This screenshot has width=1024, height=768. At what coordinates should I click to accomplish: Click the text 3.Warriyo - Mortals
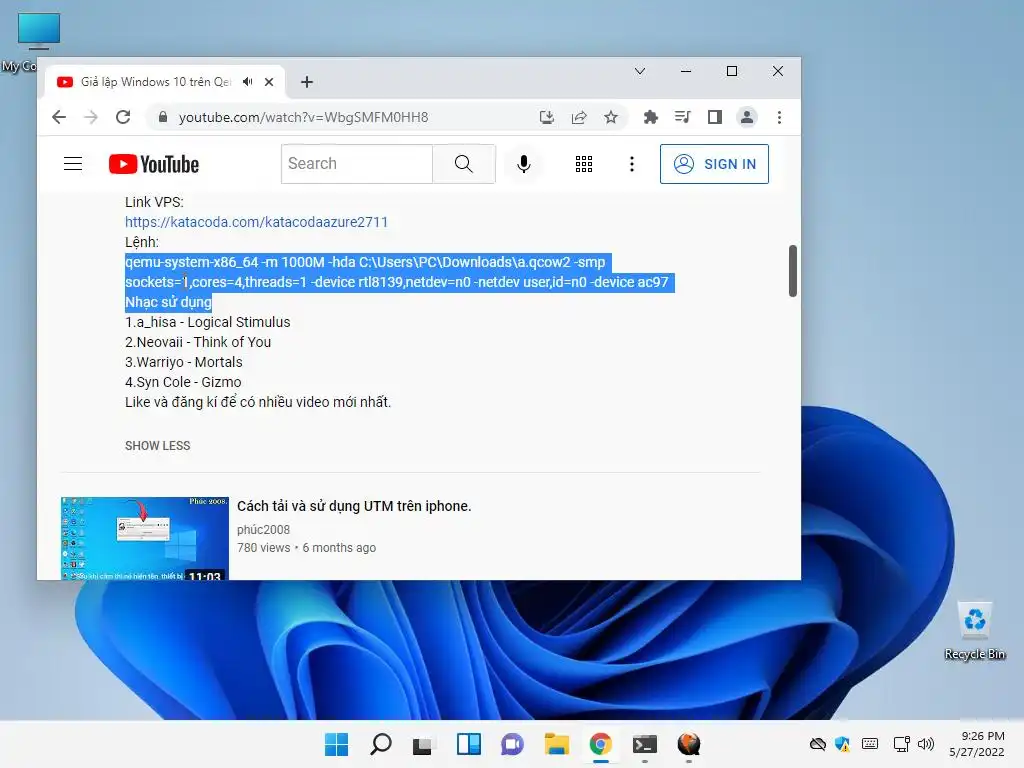pyautogui.click(x=184, y=362)
